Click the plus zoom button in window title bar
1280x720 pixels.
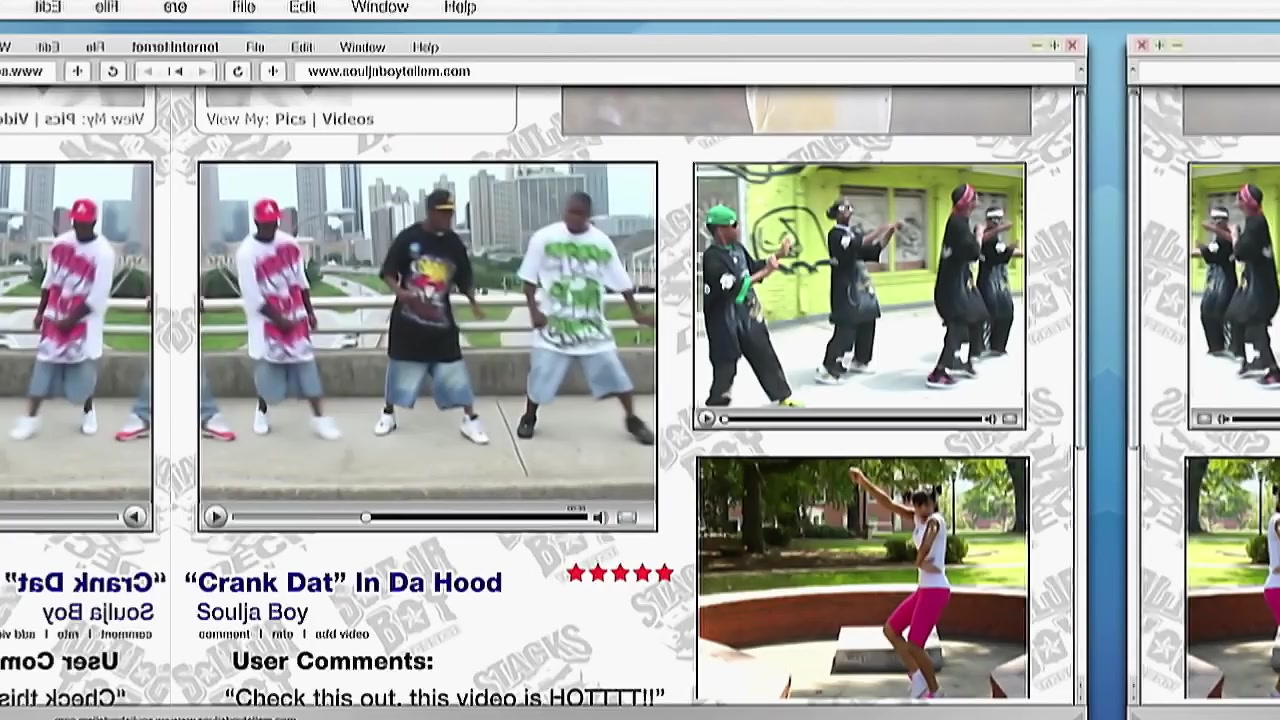[x=1054, y=46]
